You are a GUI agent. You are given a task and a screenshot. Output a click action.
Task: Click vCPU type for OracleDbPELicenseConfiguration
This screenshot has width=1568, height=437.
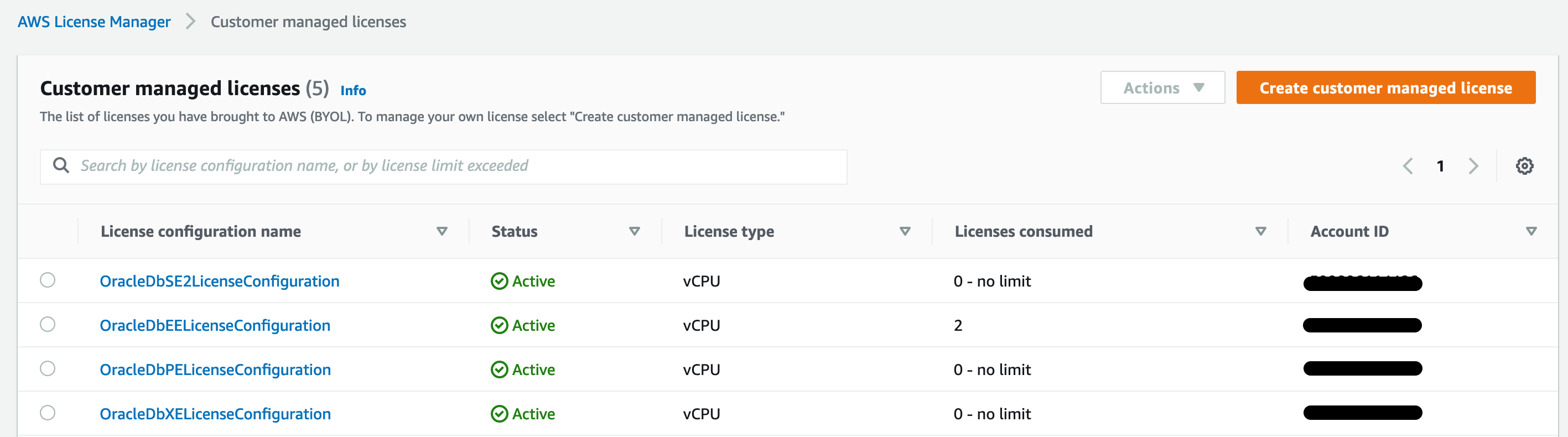click(x=701, y=370)
